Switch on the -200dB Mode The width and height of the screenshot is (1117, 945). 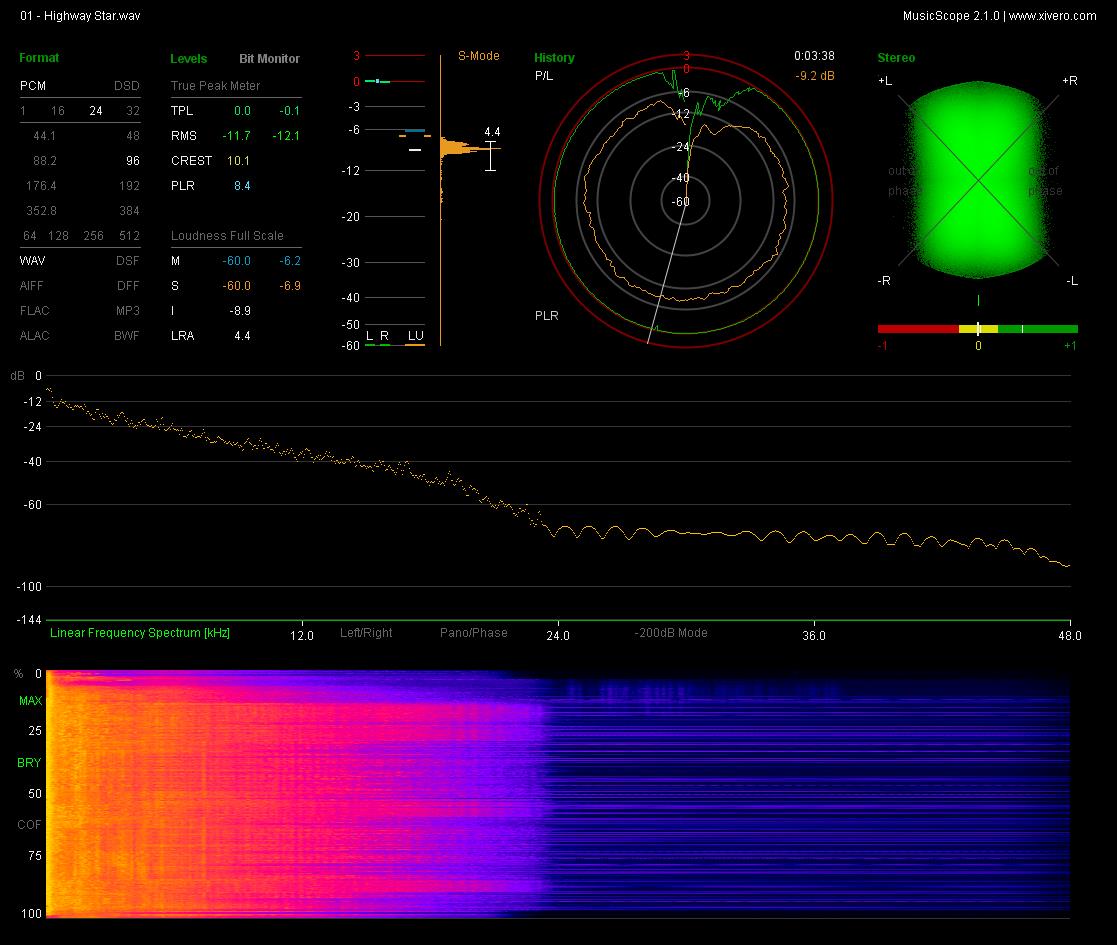(670, 632)
